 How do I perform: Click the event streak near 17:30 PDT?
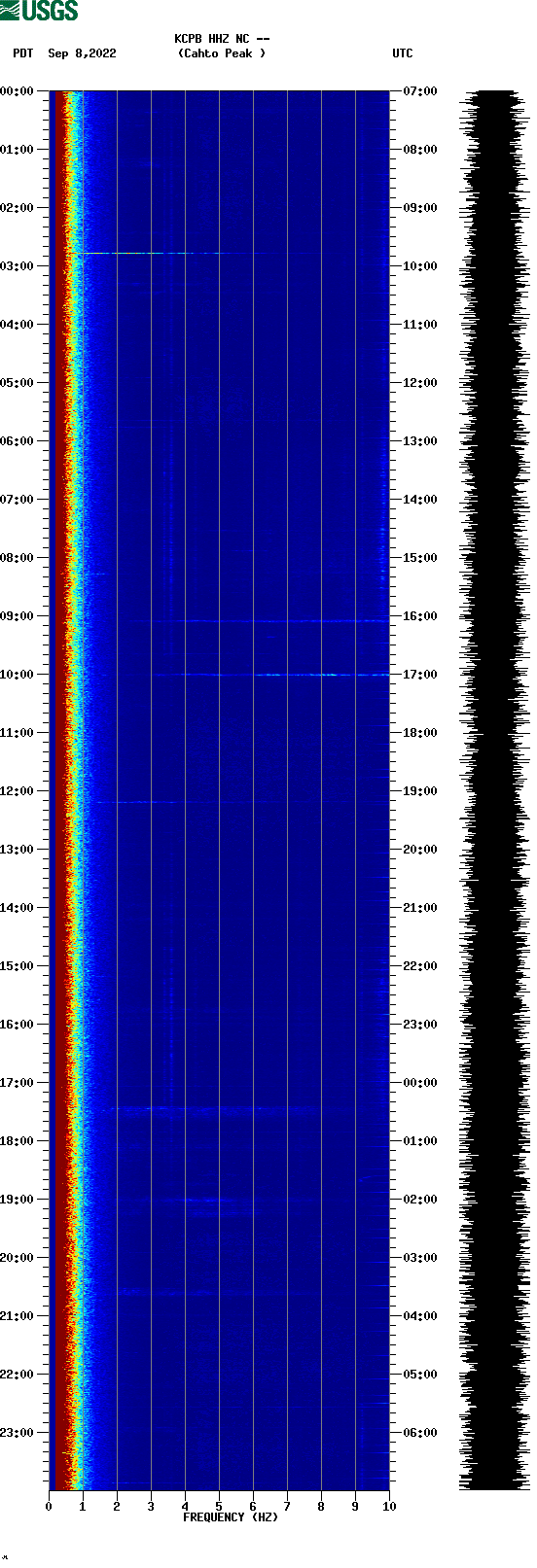pyautogui.click(x=214, y=1108)
